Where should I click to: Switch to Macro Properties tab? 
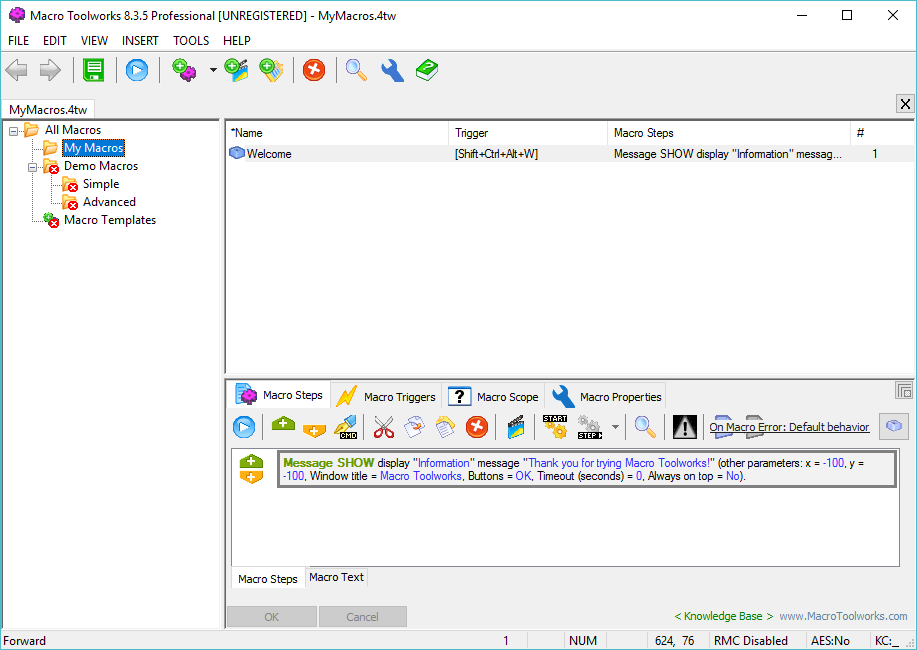(606, 396)
